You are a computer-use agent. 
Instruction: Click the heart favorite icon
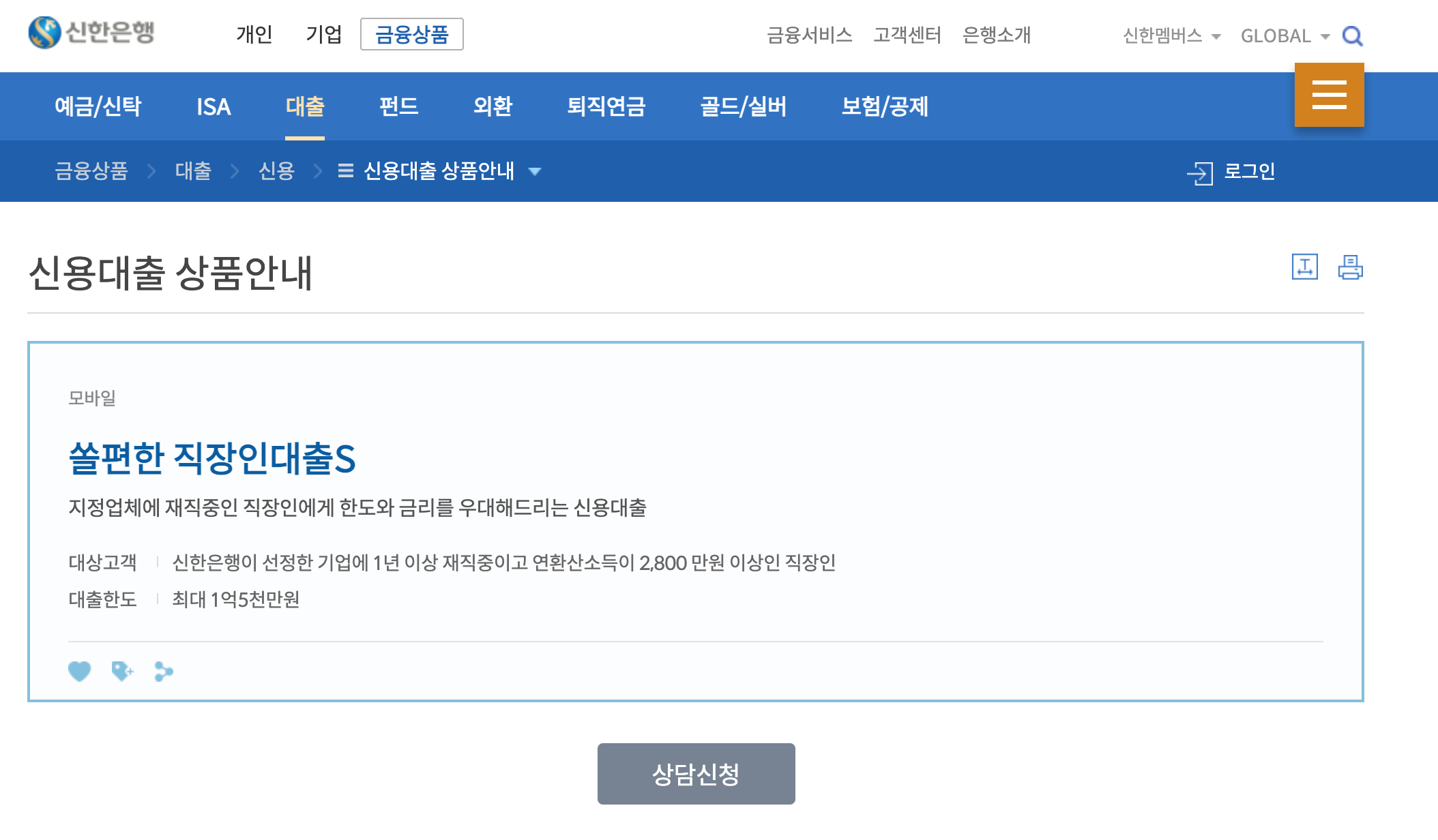(x=79, y=672)
